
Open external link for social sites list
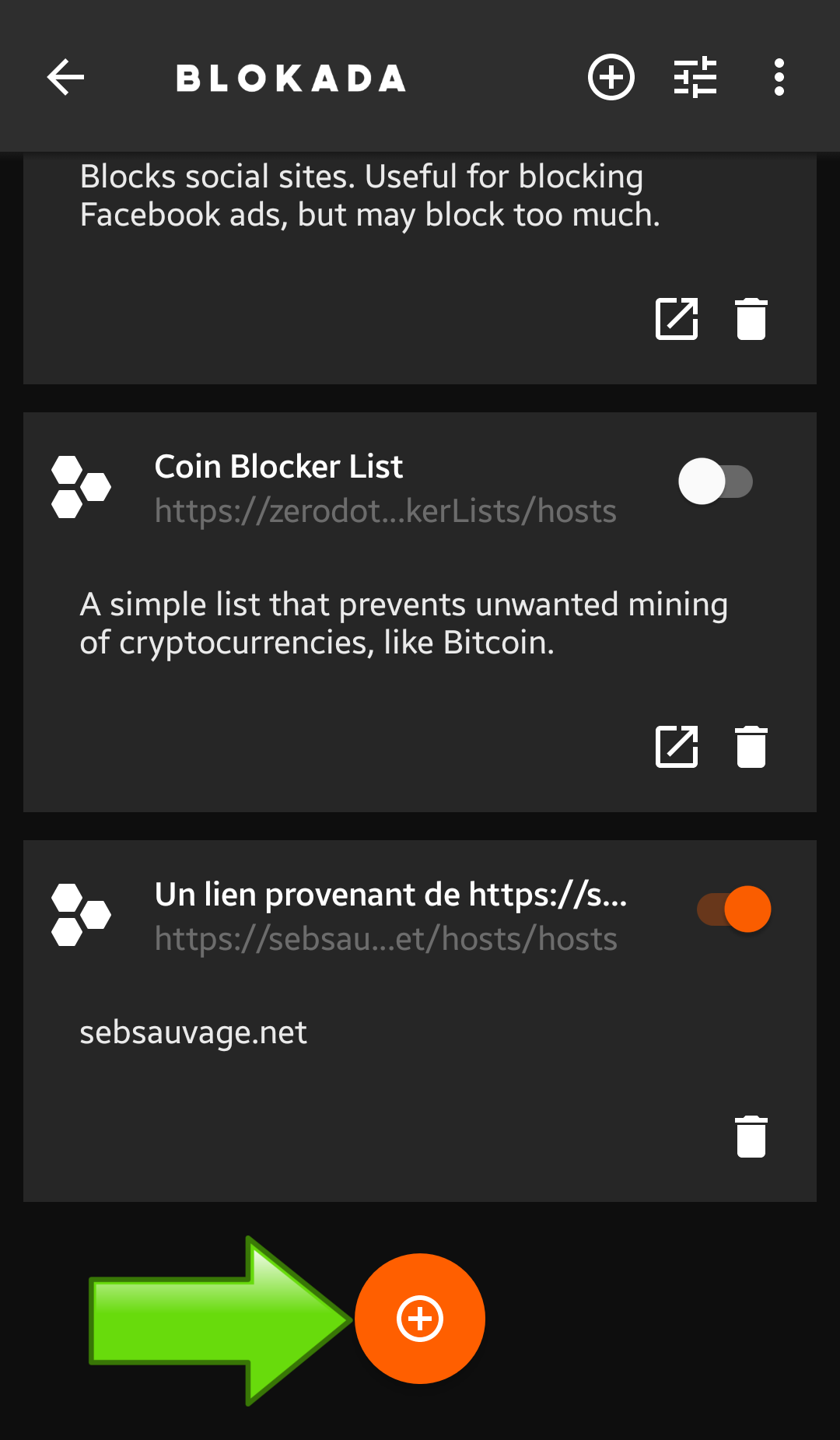coord(677,319)
